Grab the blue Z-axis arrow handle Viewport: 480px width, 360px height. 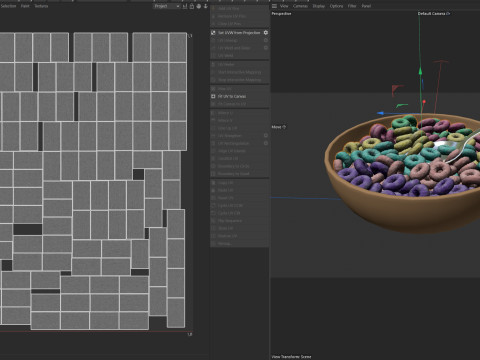click(x=380, y=113)
